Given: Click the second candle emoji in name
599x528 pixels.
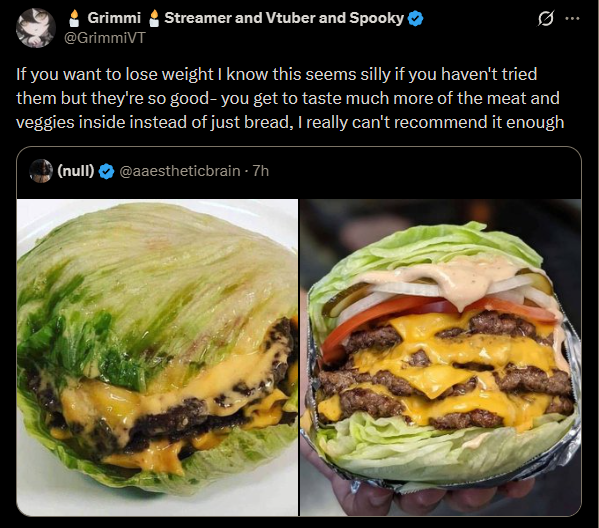Looking at the screenshot, I should [154, 18].
